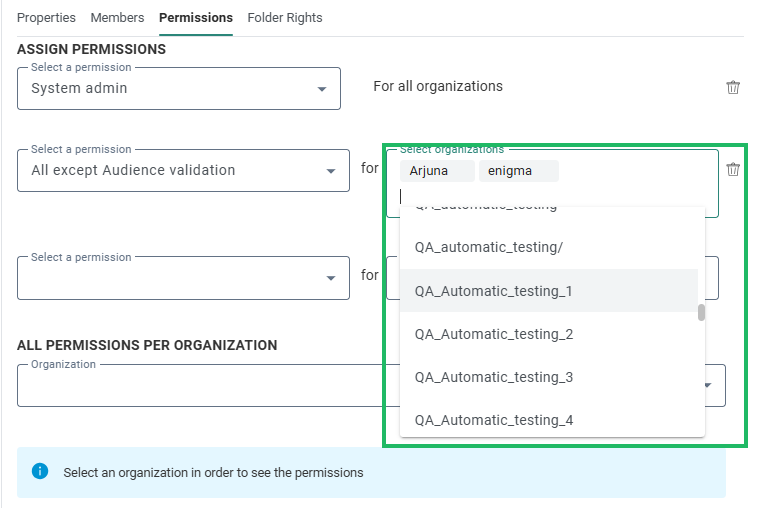Select the Permissions tab

pyautogui.click(x=196, y=18)
